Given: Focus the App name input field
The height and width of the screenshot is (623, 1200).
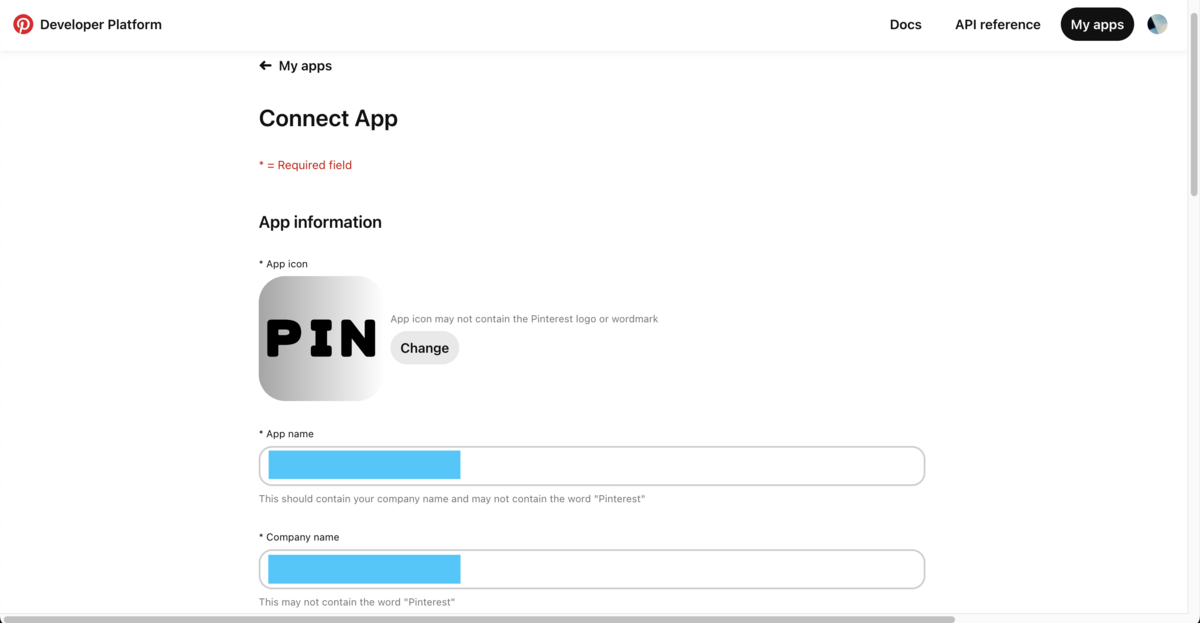Looking at the screenshot, I should point(592,466).
